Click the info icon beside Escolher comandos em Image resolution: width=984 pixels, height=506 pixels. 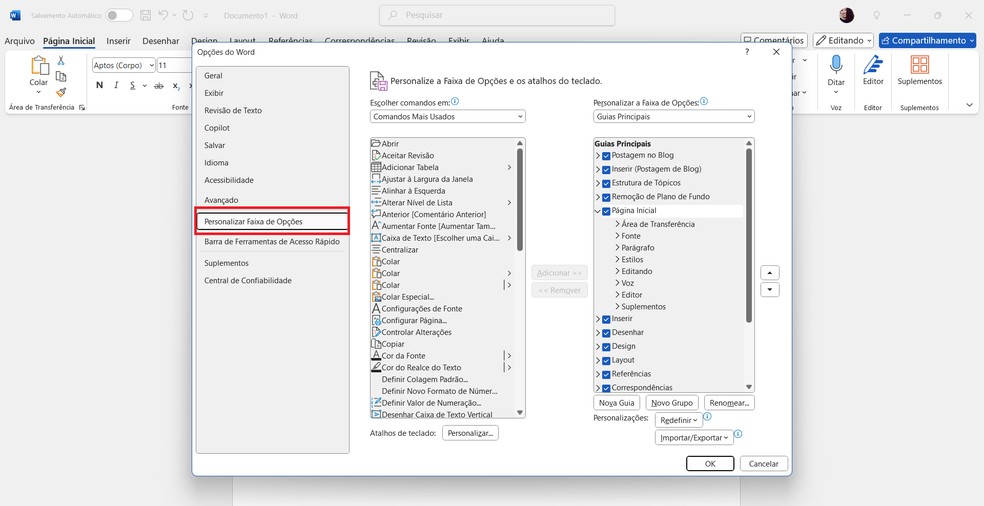click(455, 101)
